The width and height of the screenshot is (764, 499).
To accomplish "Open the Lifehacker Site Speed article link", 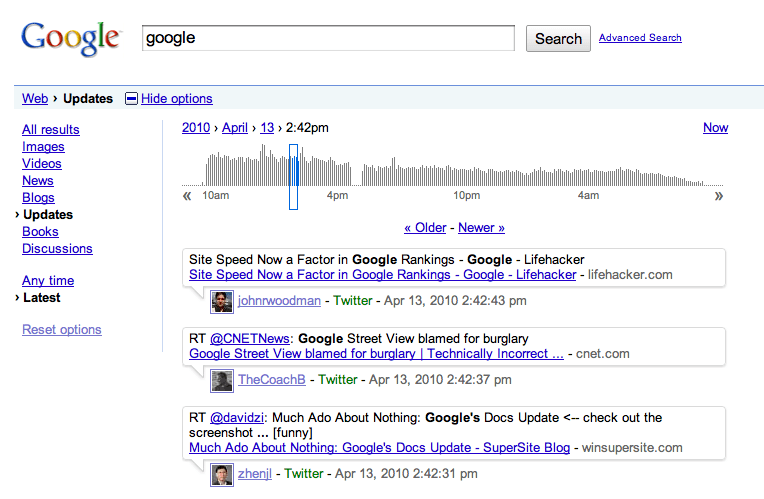I will click(382, 275).
